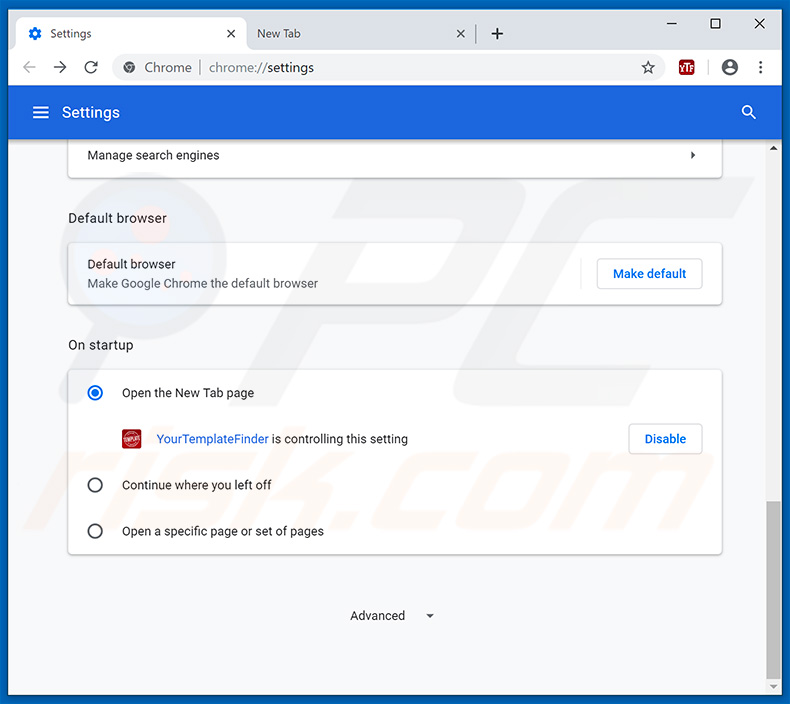Image resolution: width=790 pixels, height=704 pixels.
Task: Switch to the Settings tab
Action: click(x=131, y=34)
